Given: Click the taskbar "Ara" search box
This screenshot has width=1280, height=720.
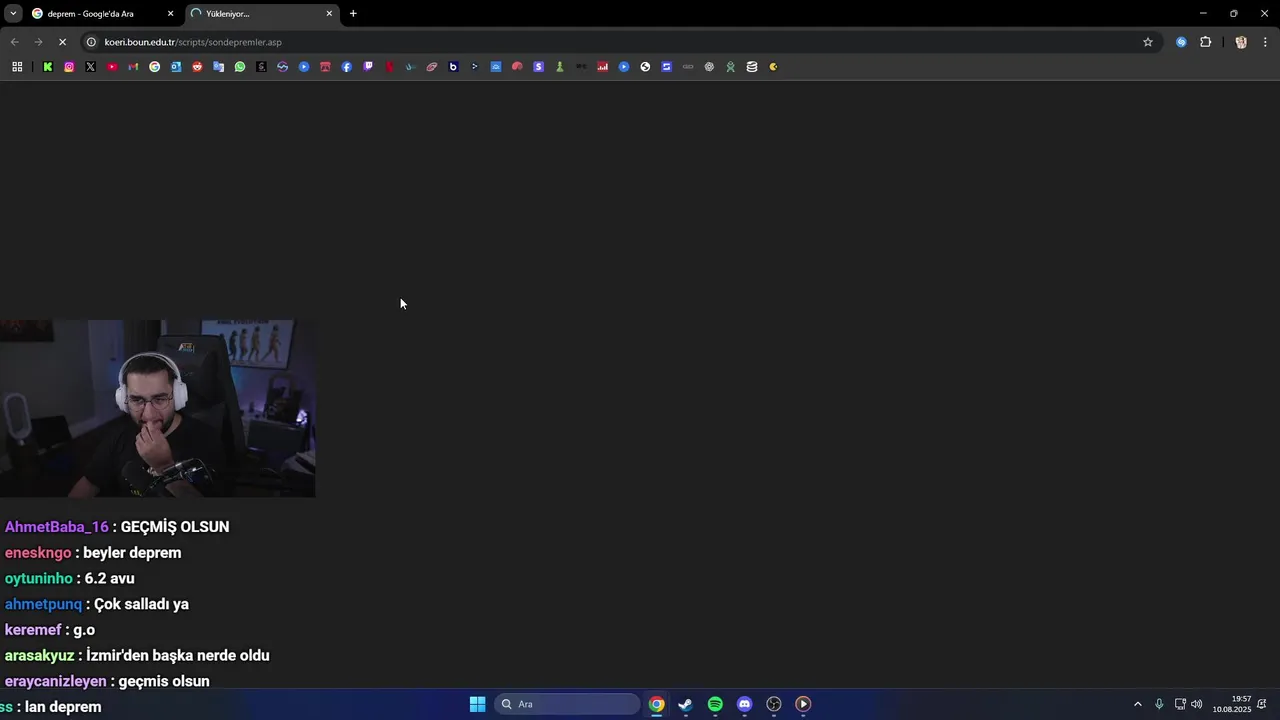Looking at the screenshot, I should 567,704.
